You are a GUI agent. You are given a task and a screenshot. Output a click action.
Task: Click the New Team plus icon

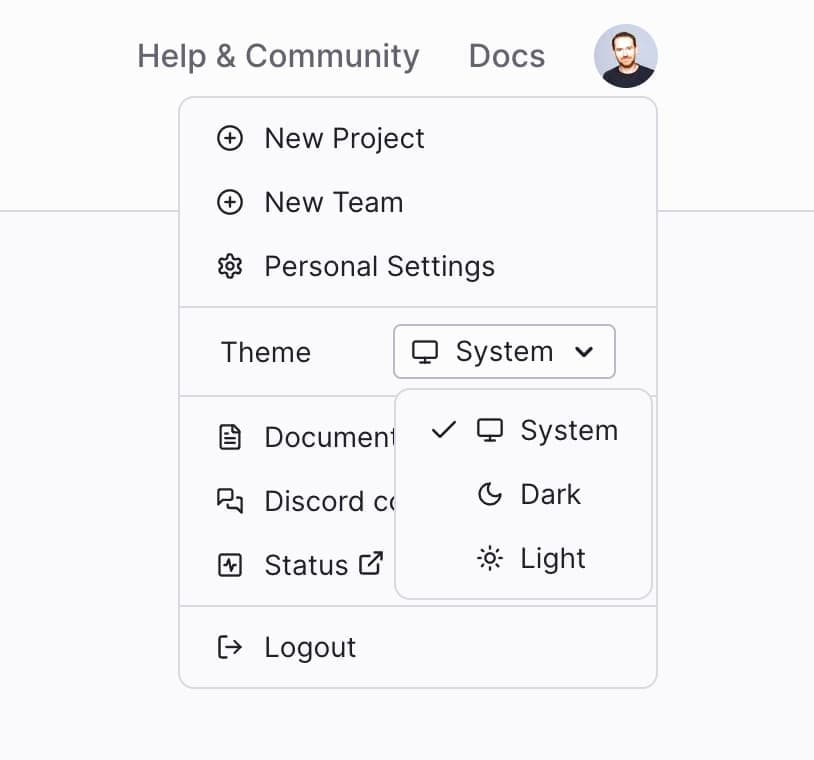click(x=230, y=203)
